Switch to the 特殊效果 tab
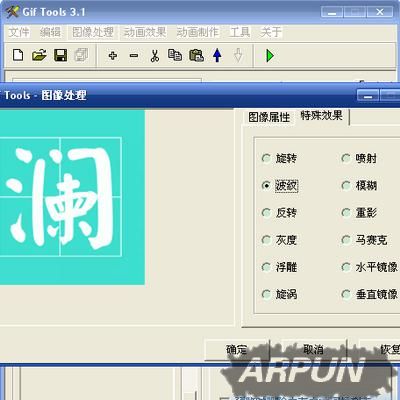 [x=322, y=116]
